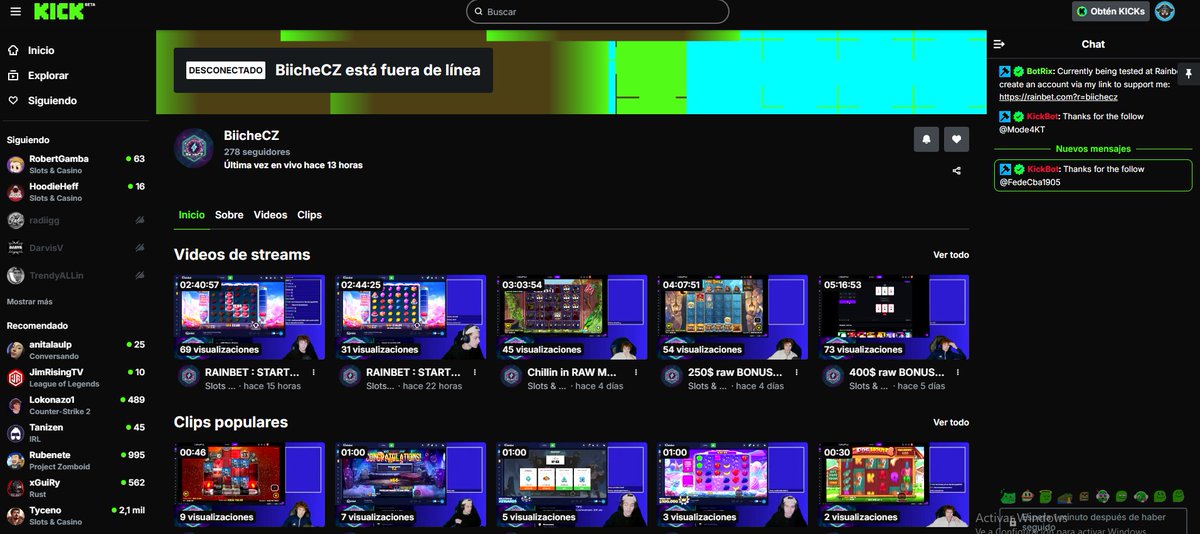Click the KICK logo
The height and width of the screenshot is (534, 1200).
(59, 11)
